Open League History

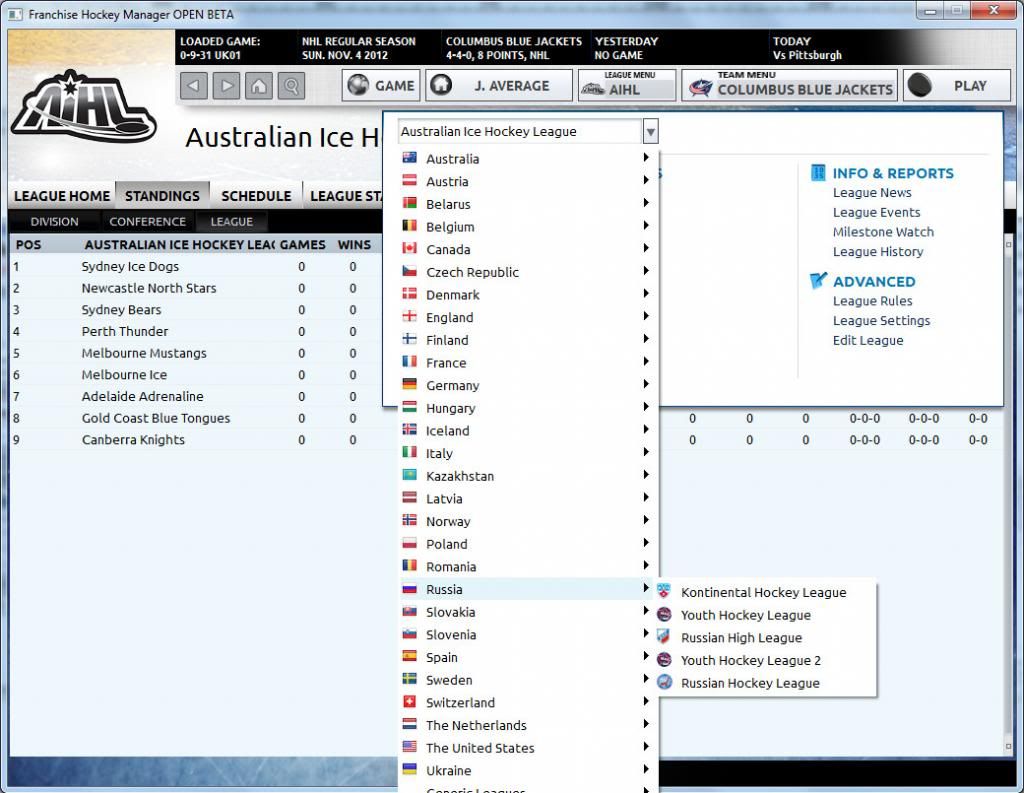pos(878,251)
